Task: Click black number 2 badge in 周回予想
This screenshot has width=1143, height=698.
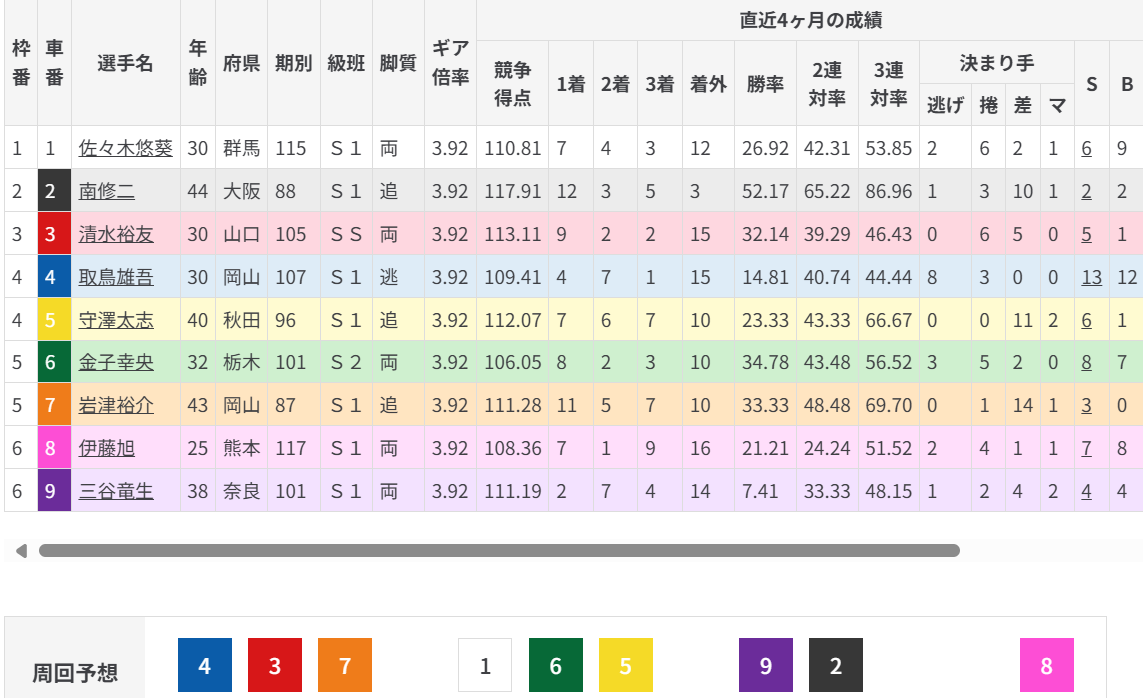Action: click(836, 665)
